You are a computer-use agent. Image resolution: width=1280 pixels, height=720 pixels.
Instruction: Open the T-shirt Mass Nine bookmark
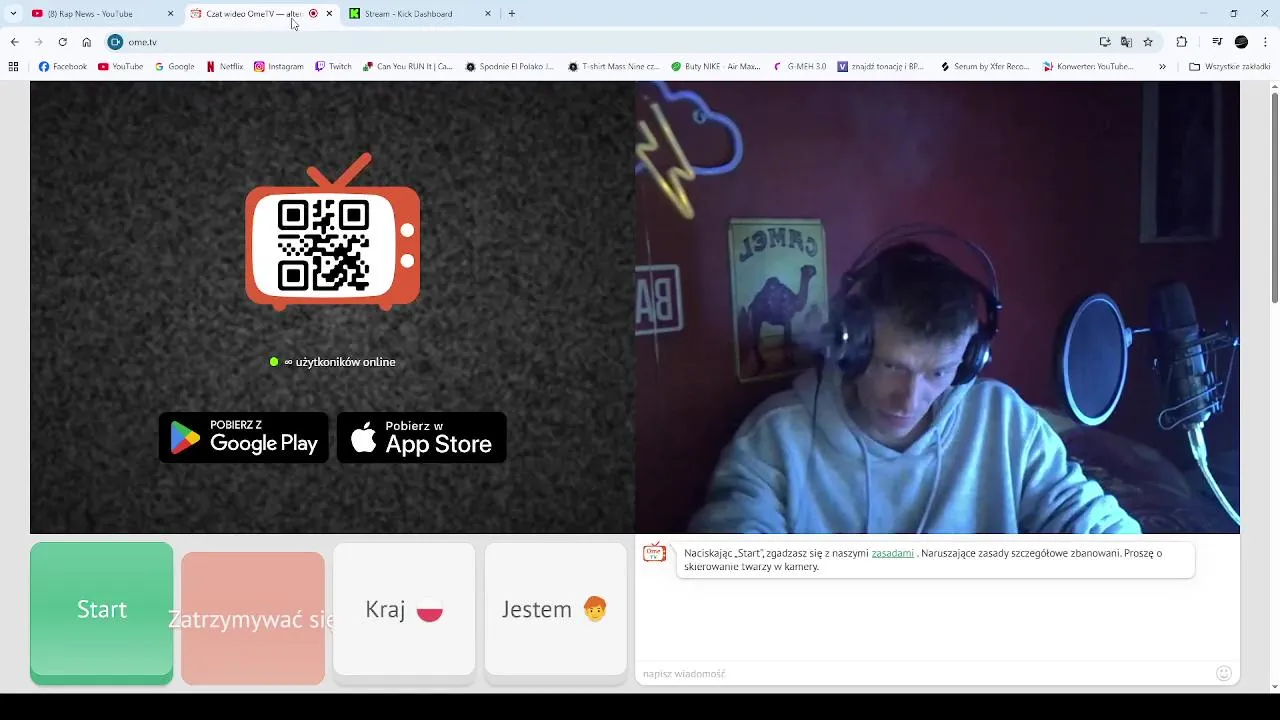tap(615, 67)
